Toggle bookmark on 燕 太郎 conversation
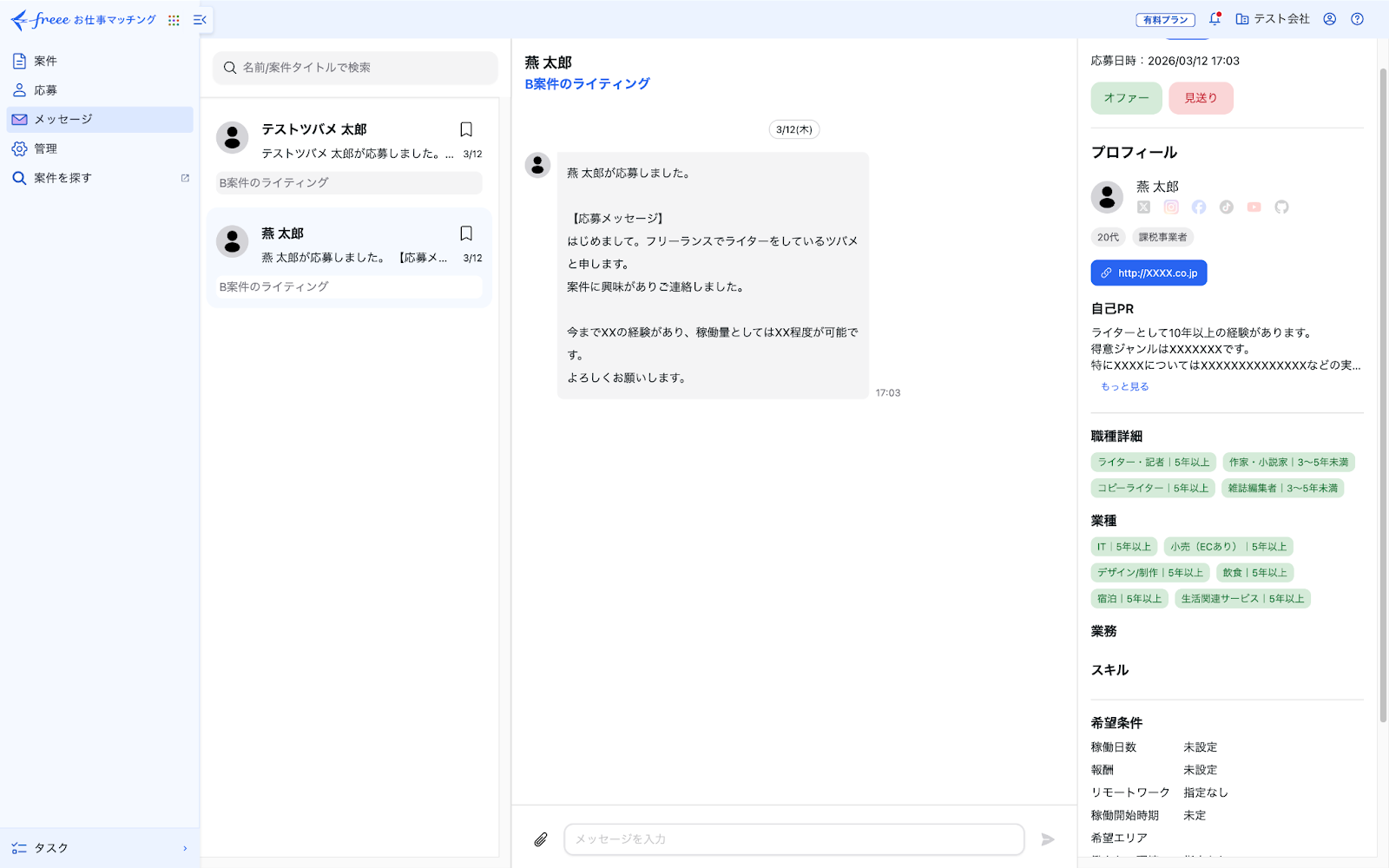Screen dimensions: 1389x868 pyautogui.click(x=466, y=233)
